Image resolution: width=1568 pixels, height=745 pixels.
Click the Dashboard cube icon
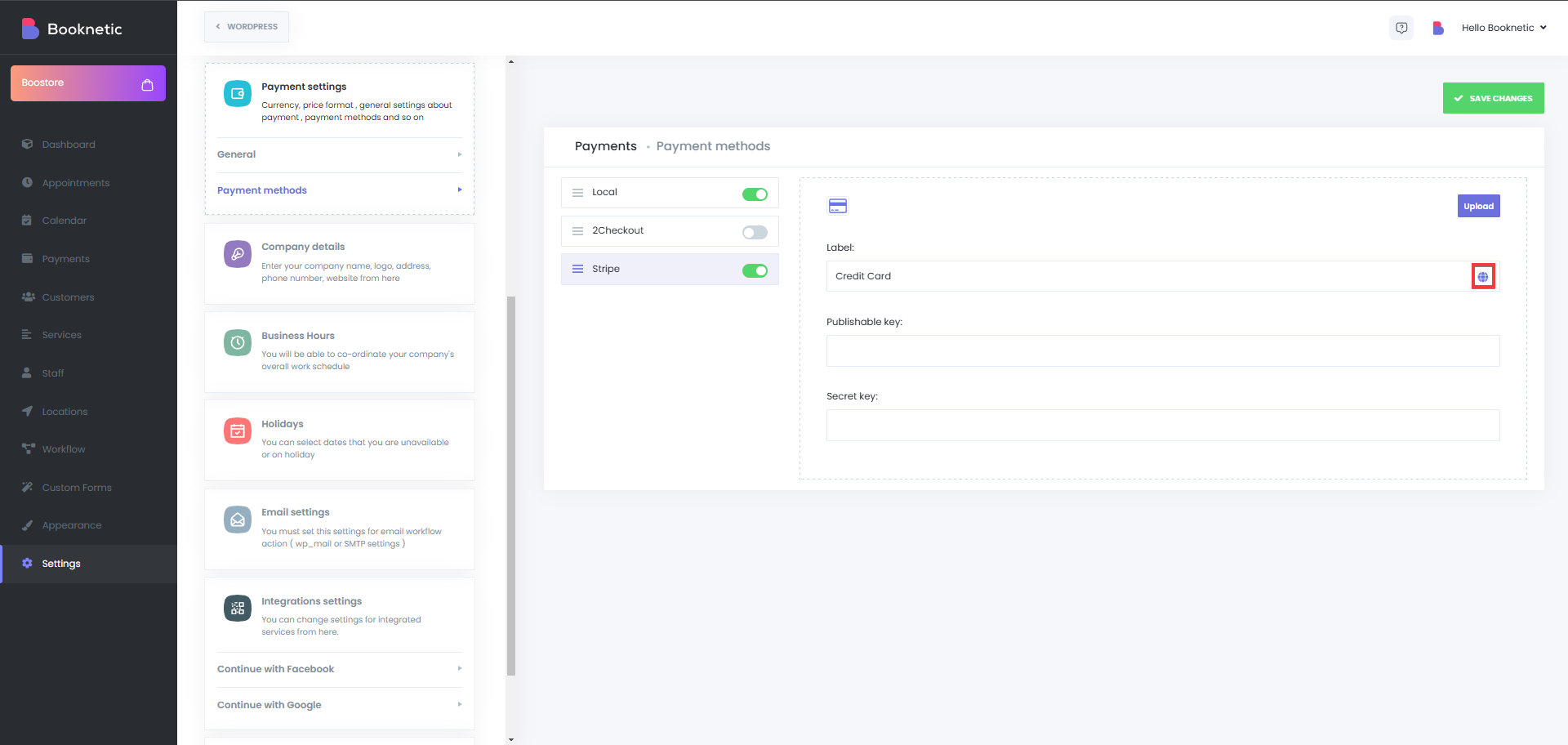pos(27,144)
